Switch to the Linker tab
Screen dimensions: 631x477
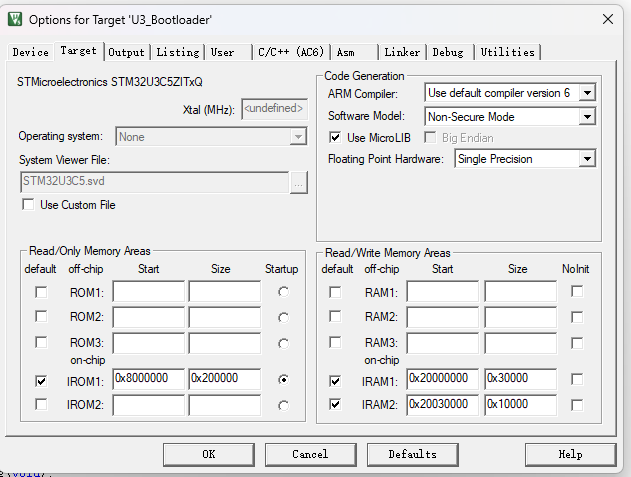[x=402, y=52]
